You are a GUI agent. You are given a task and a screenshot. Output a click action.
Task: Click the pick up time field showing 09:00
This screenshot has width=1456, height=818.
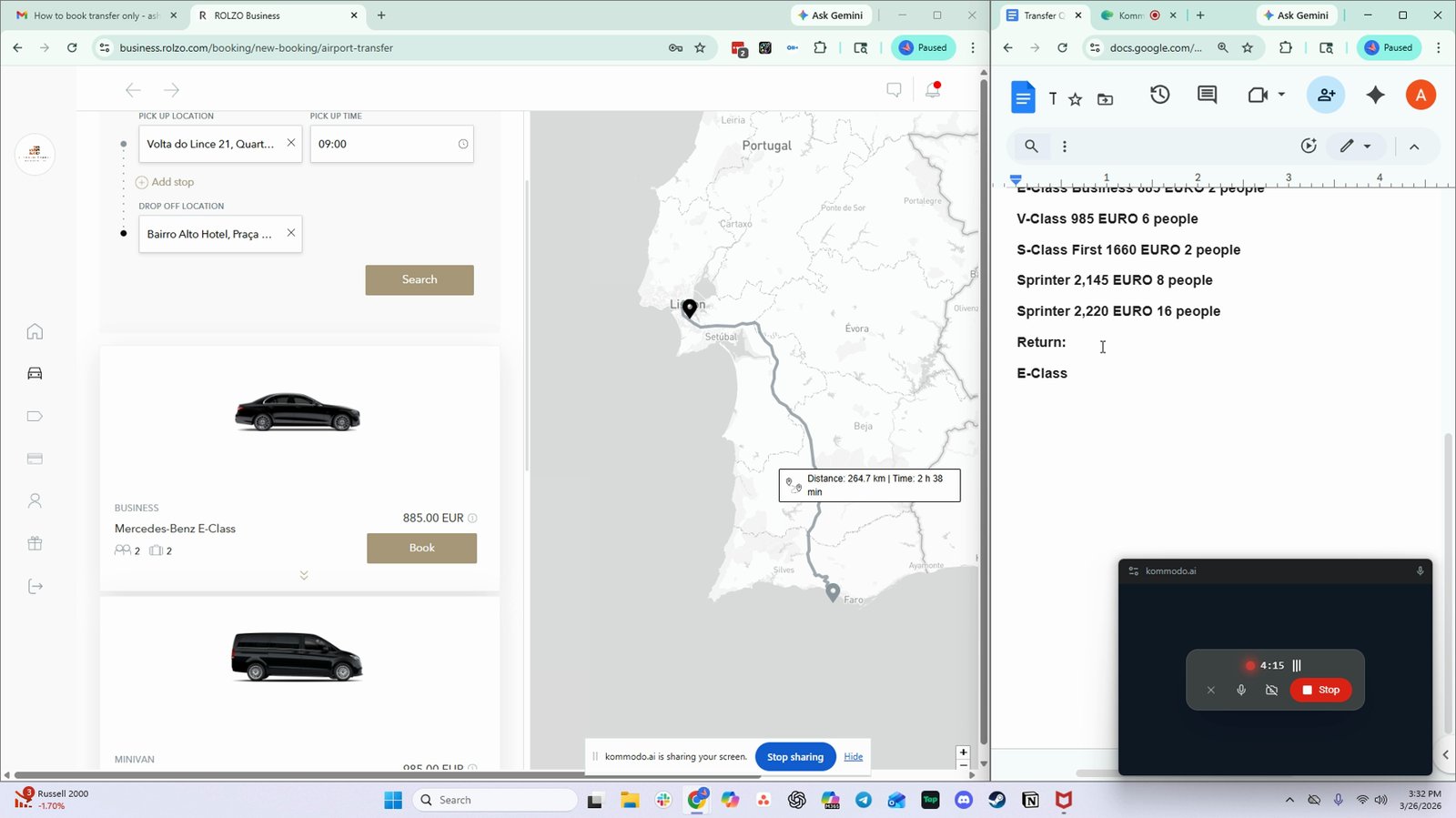(391, 144)
